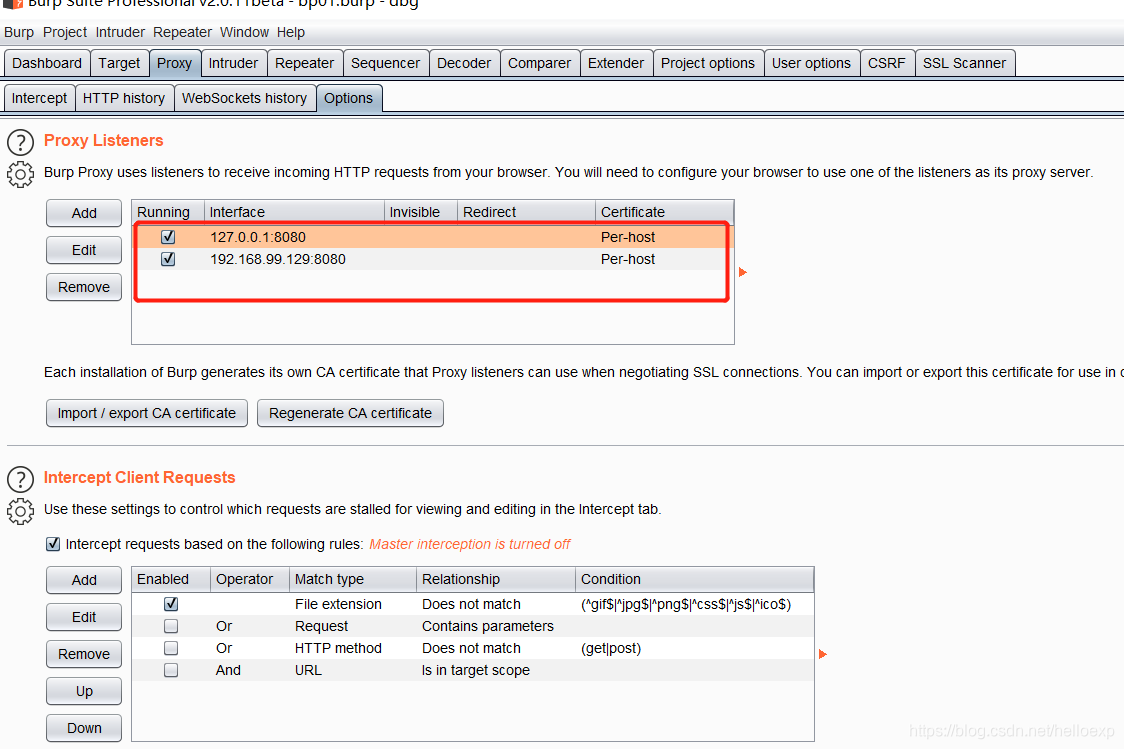Open the Project options tab

[708, 63]
